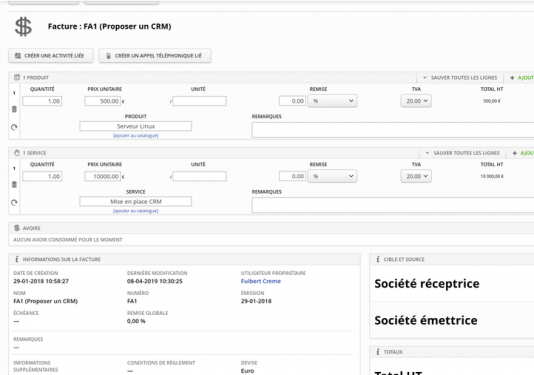Click last modification value '08-04-2019 10:30:25'
This screenshot has height=375, width=534.
(x=155, y=281)
